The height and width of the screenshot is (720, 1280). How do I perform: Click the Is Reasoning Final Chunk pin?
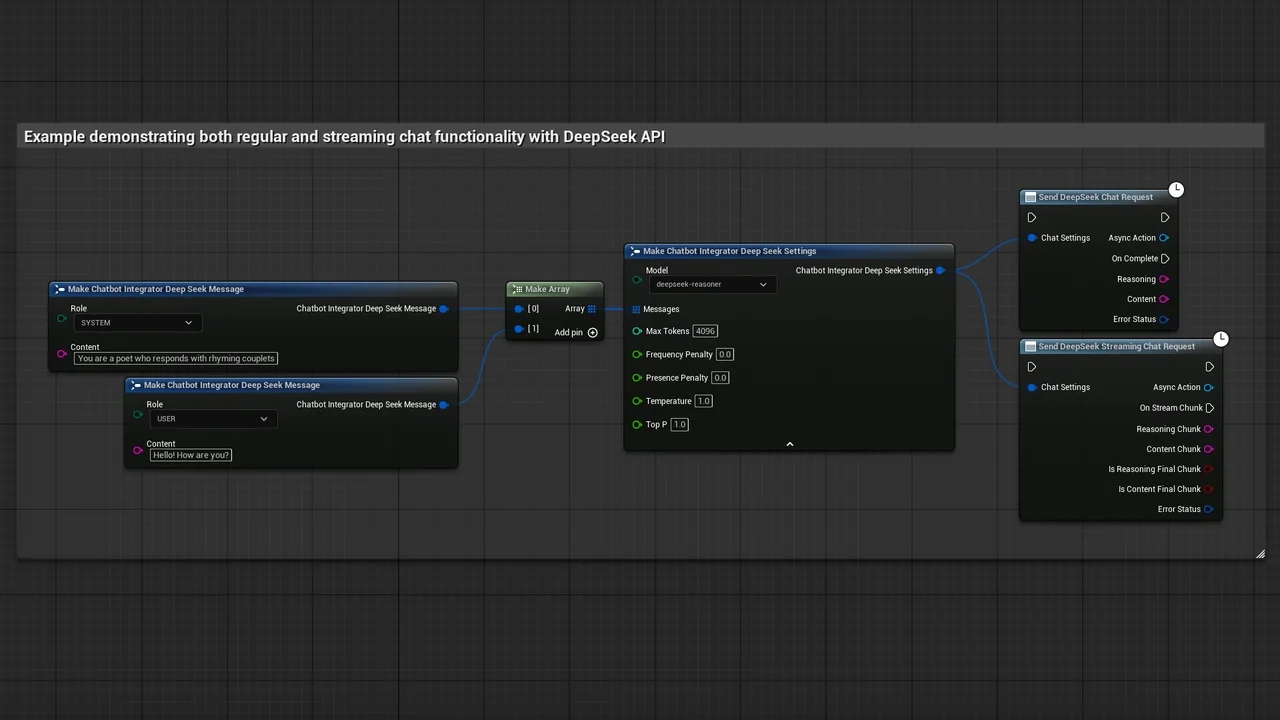click(x=1209, y=469)
